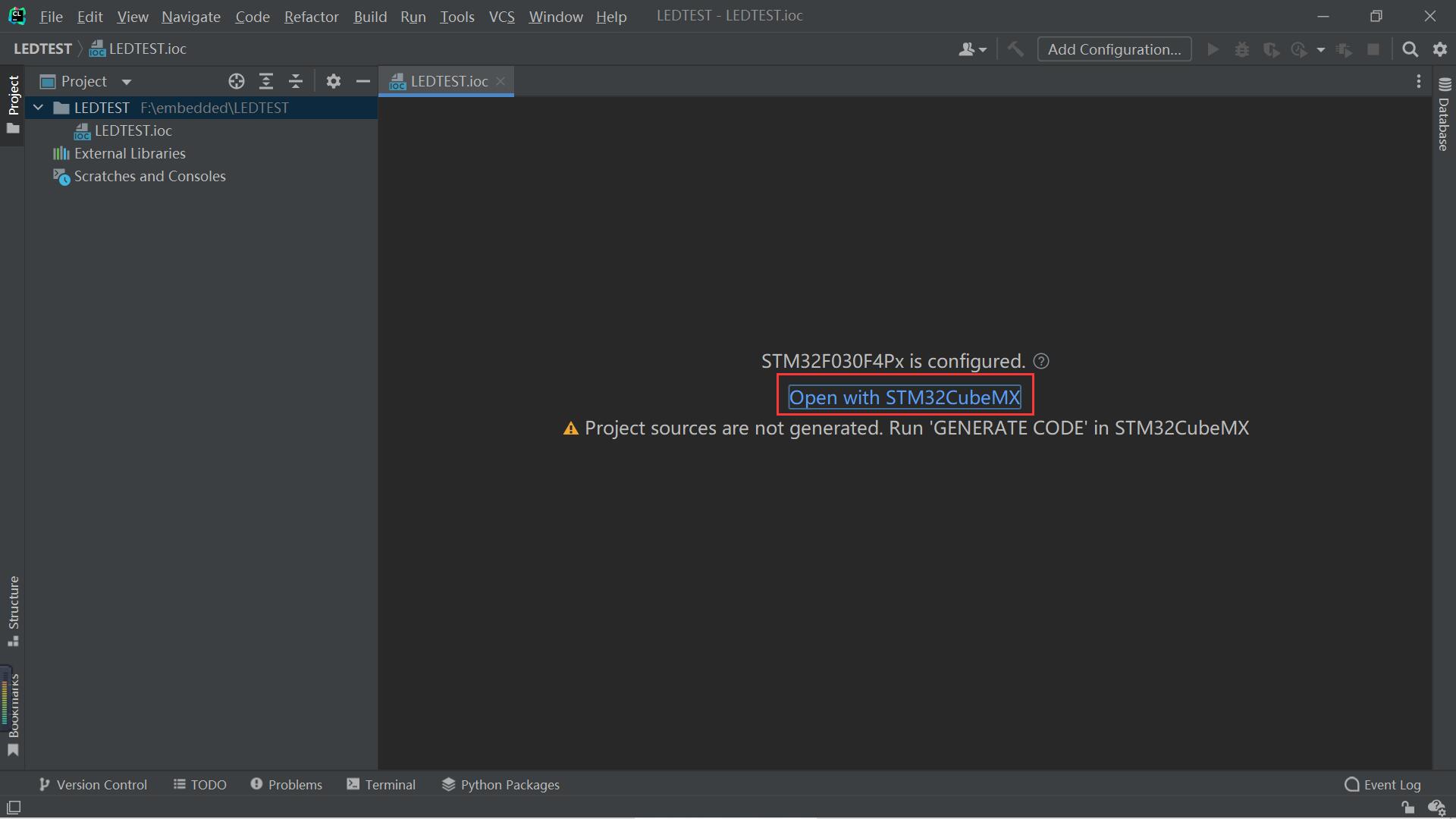Click Collapse All icon in Project panel
The image size is (1456, 819).
click(x=296, y=81)
